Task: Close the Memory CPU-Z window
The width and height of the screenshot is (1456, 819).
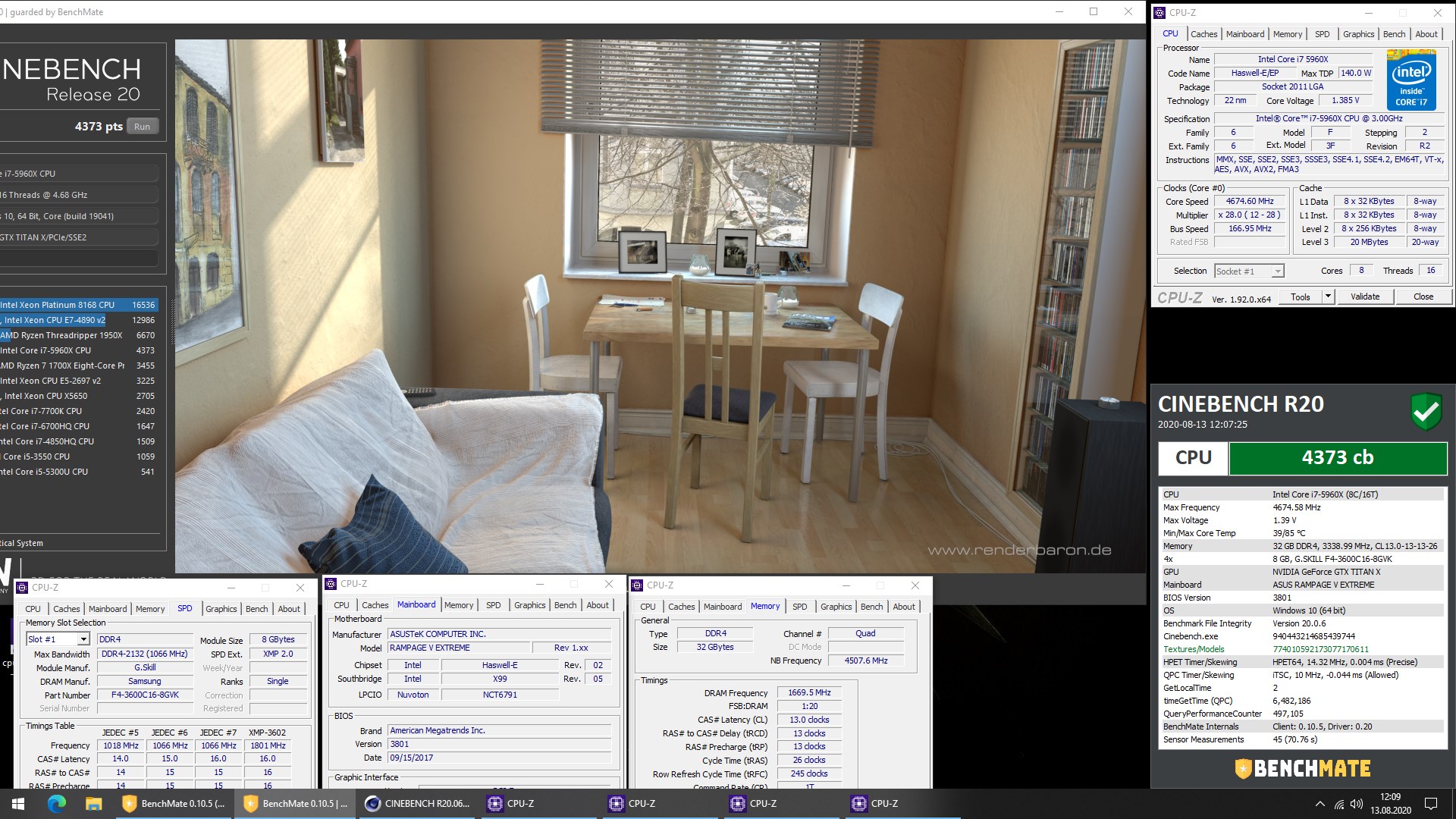Action: 915,585
